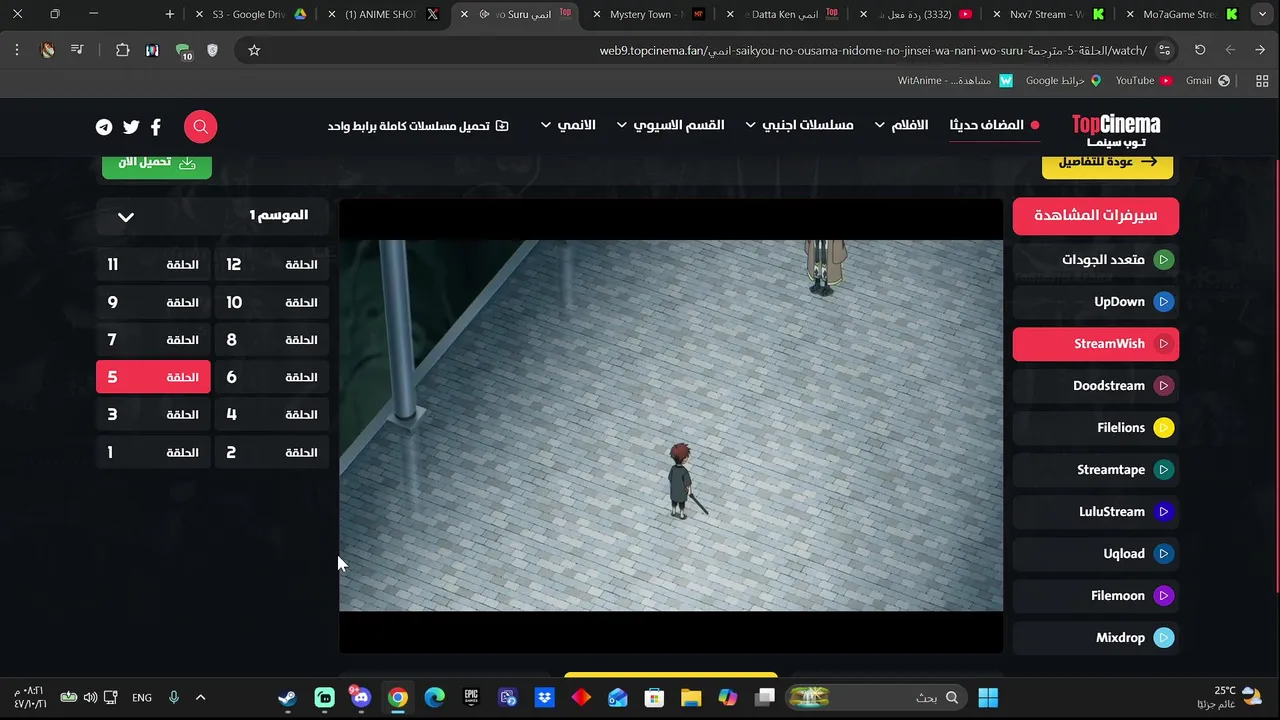Open episode الحلقة 10
This screenshot has width=1280, height=720.
[x=272, y=302]
